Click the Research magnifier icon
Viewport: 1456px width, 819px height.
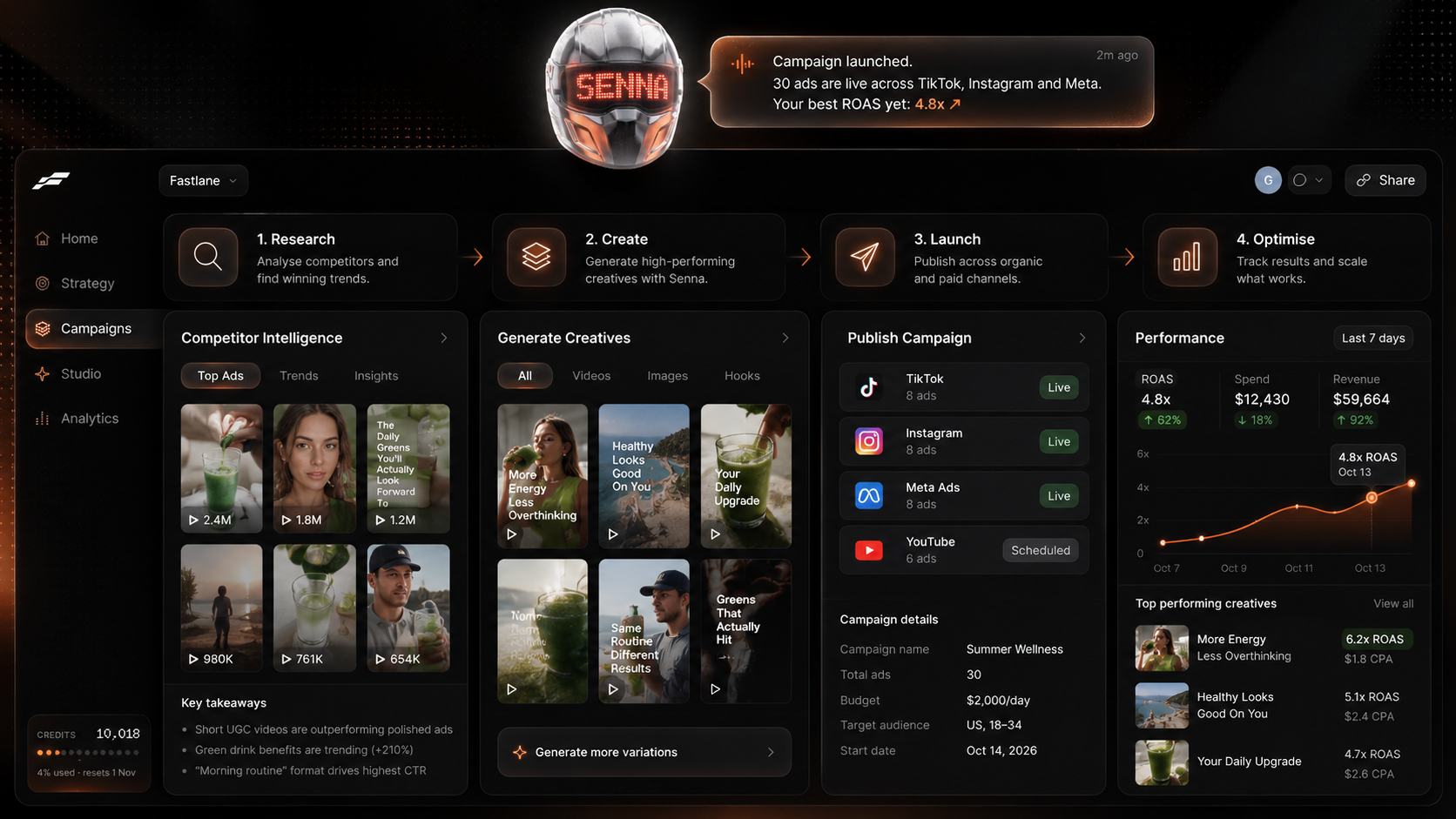208,257
